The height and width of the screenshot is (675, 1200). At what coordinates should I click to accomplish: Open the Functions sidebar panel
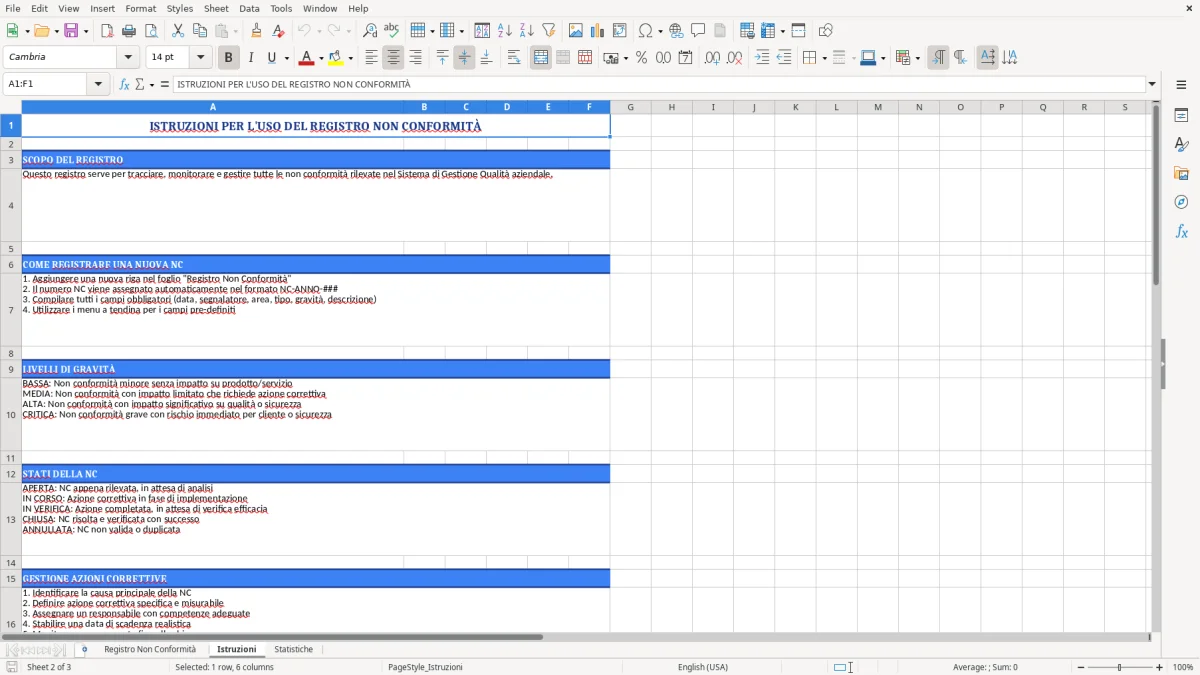tap(1182, 231)
